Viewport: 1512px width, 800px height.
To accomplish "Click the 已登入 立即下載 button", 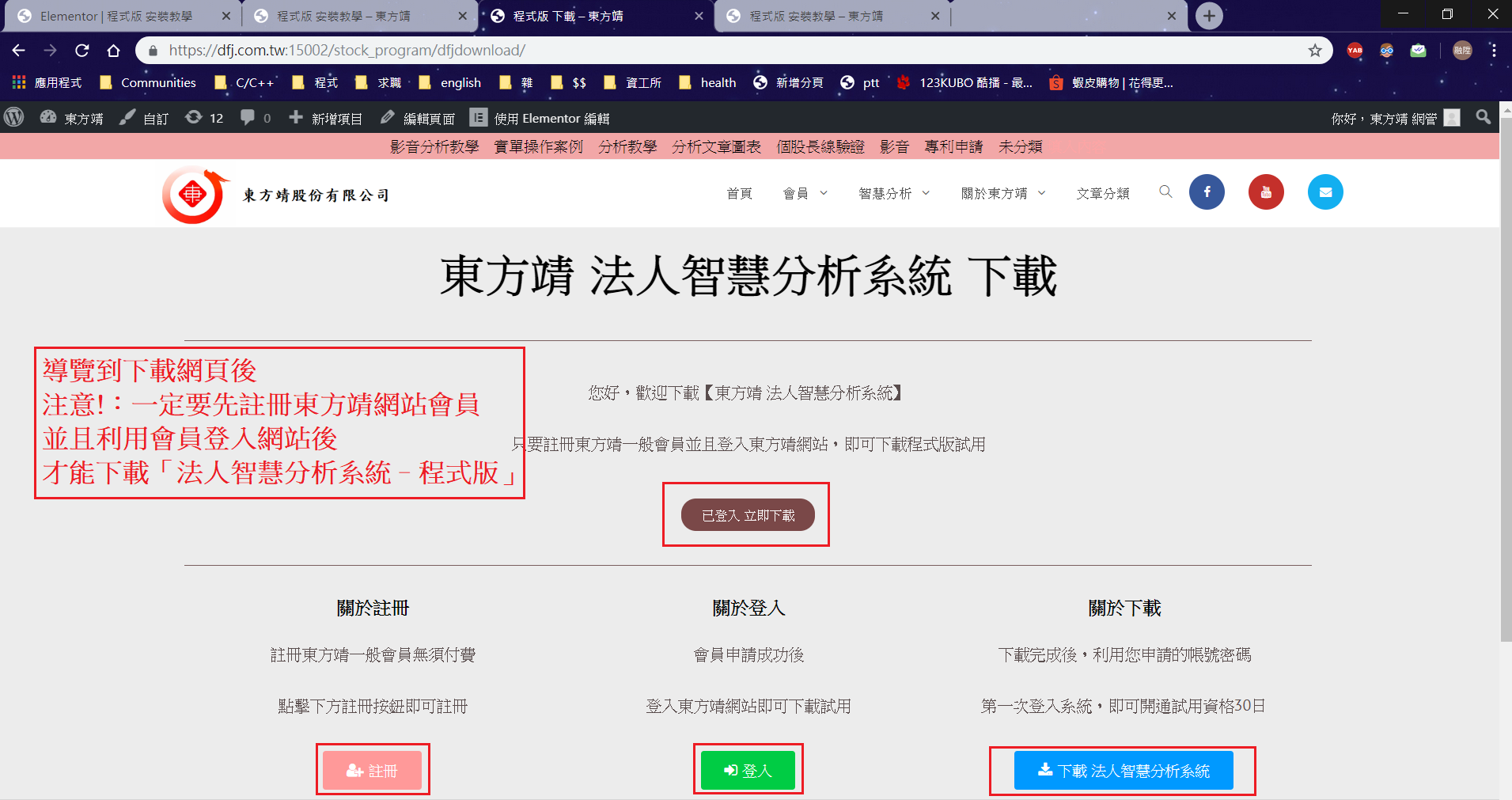I will (748, 515).
